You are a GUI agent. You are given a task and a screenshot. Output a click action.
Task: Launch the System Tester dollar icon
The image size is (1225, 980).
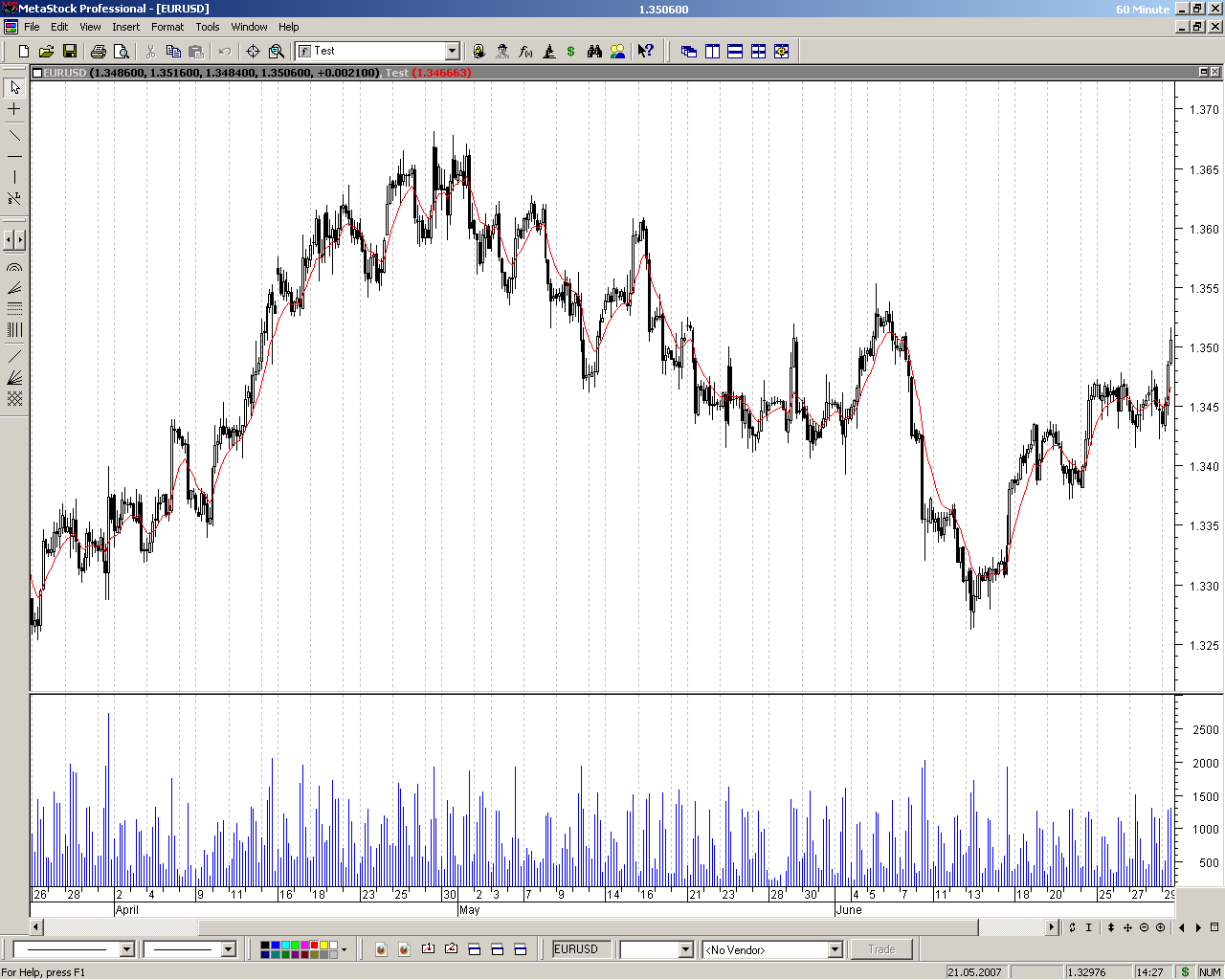[x=571, y=52]
